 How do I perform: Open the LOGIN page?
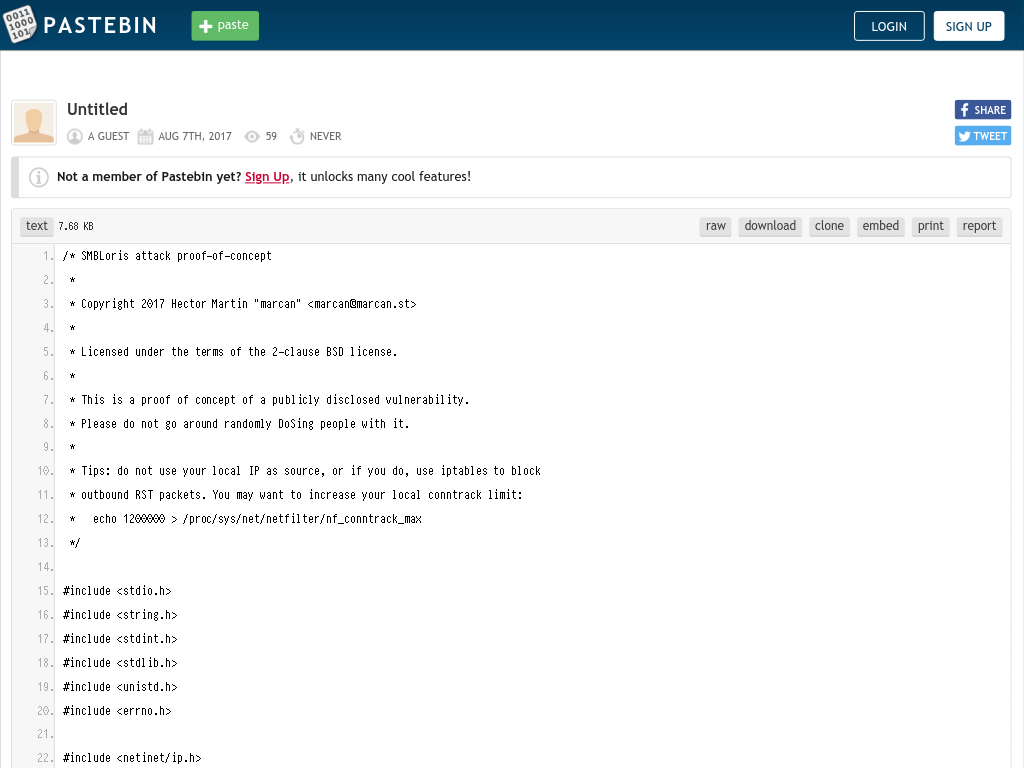(x=889, y=26)
